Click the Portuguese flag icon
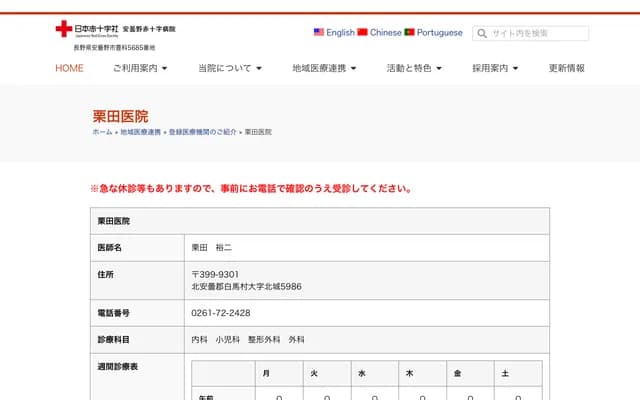The image size is (640, 400). coord(409,32)
